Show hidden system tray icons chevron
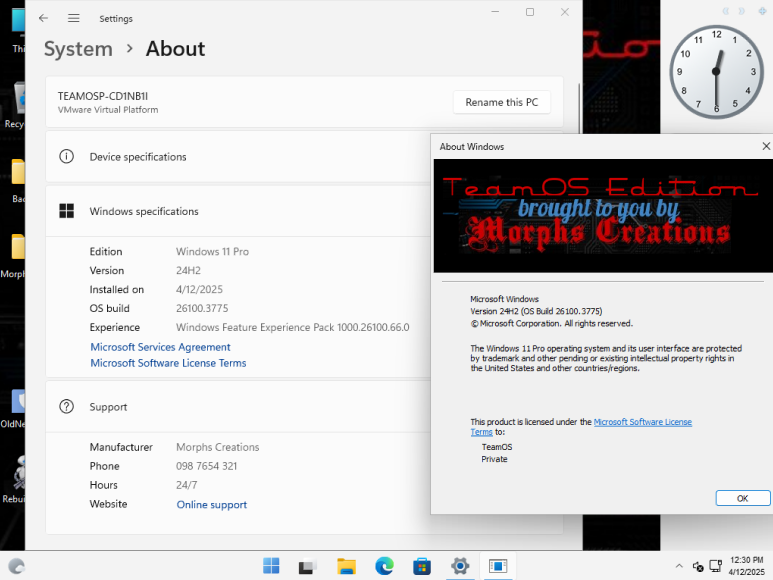The width and height of the screenshot is (773, 580). click(679, 566)
